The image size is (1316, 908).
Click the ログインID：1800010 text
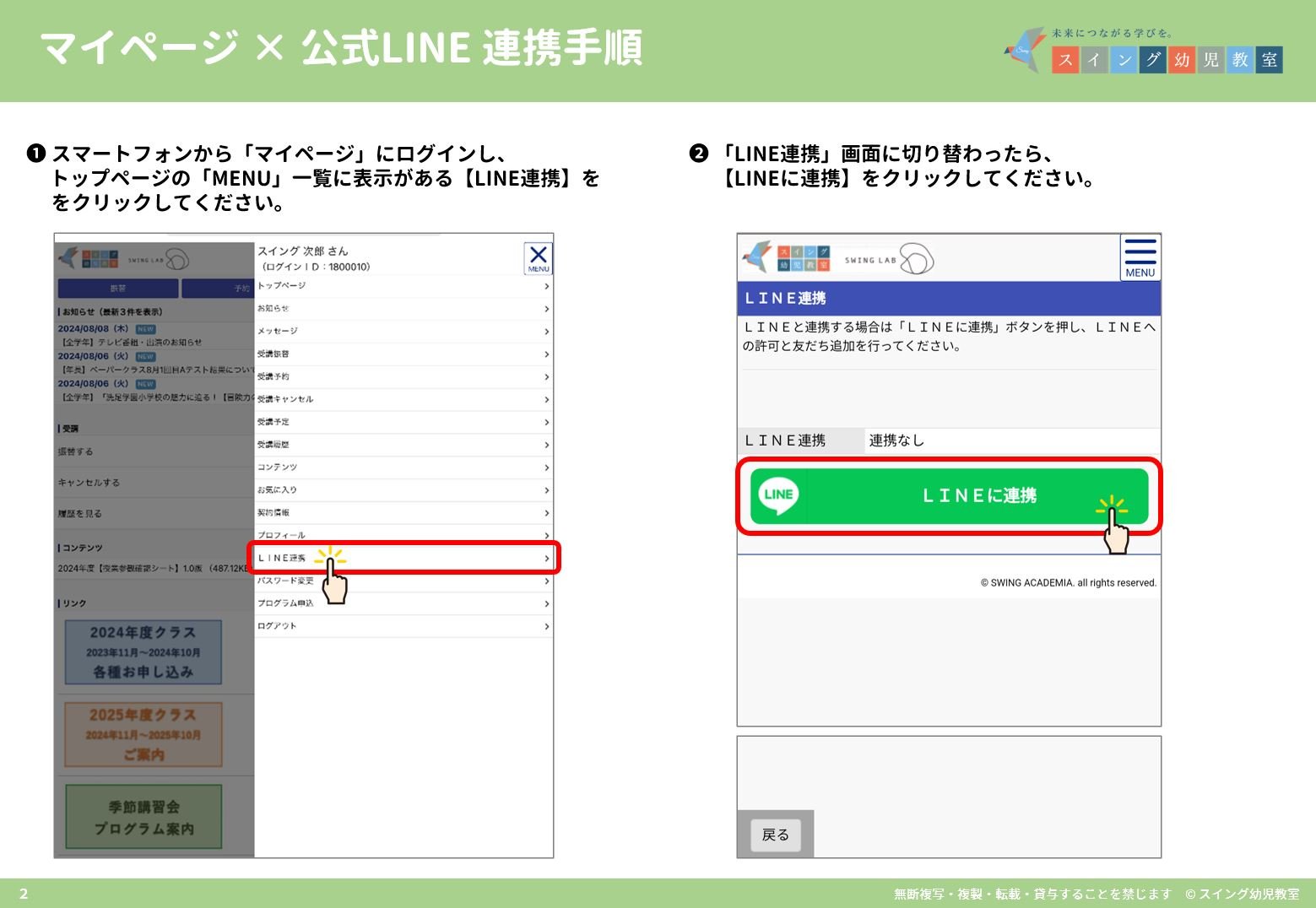(x=316, y=267)
